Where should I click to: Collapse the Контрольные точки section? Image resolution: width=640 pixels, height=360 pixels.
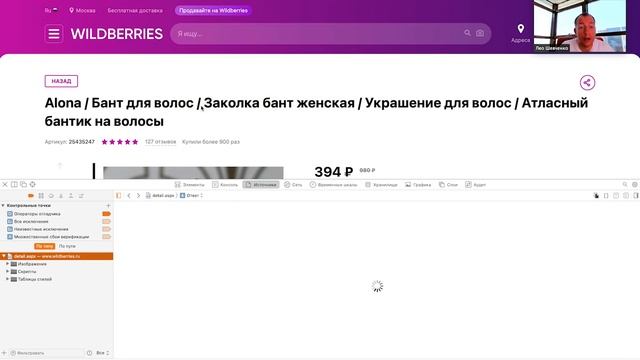pos(3,205)
